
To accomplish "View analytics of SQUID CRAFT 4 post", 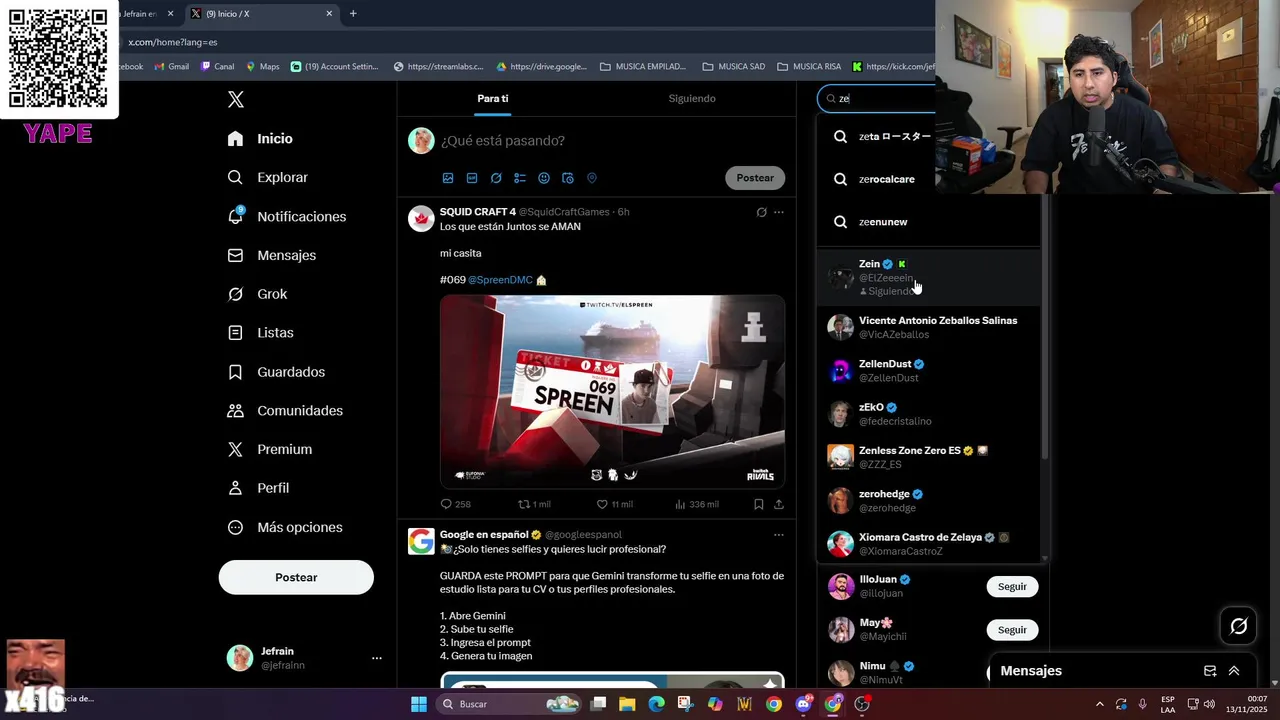I will click(696, 504).
